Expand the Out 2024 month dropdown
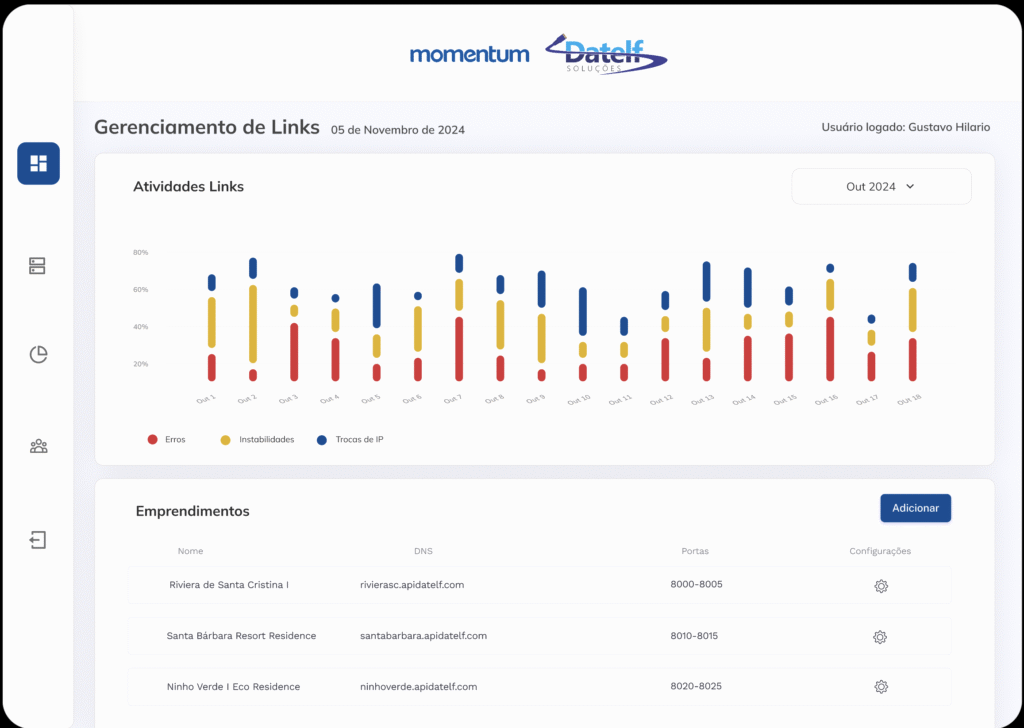1024x728 pixels. 881,187
